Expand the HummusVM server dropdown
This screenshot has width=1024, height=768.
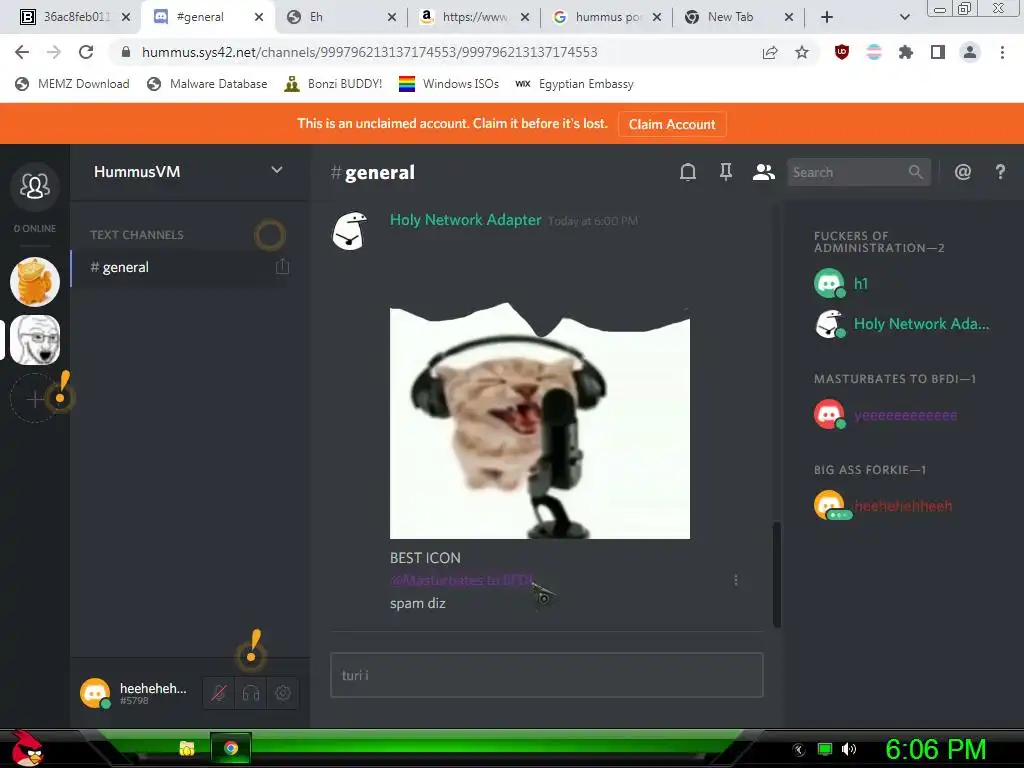pyautogui.click(x=276, y=170)
